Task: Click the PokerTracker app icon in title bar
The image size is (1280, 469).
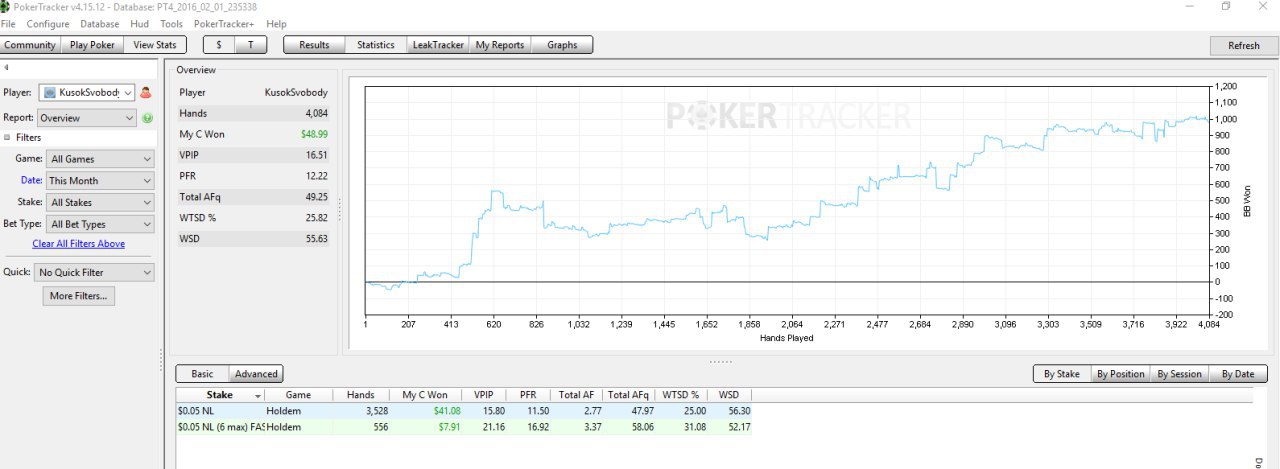Action: 6,7
